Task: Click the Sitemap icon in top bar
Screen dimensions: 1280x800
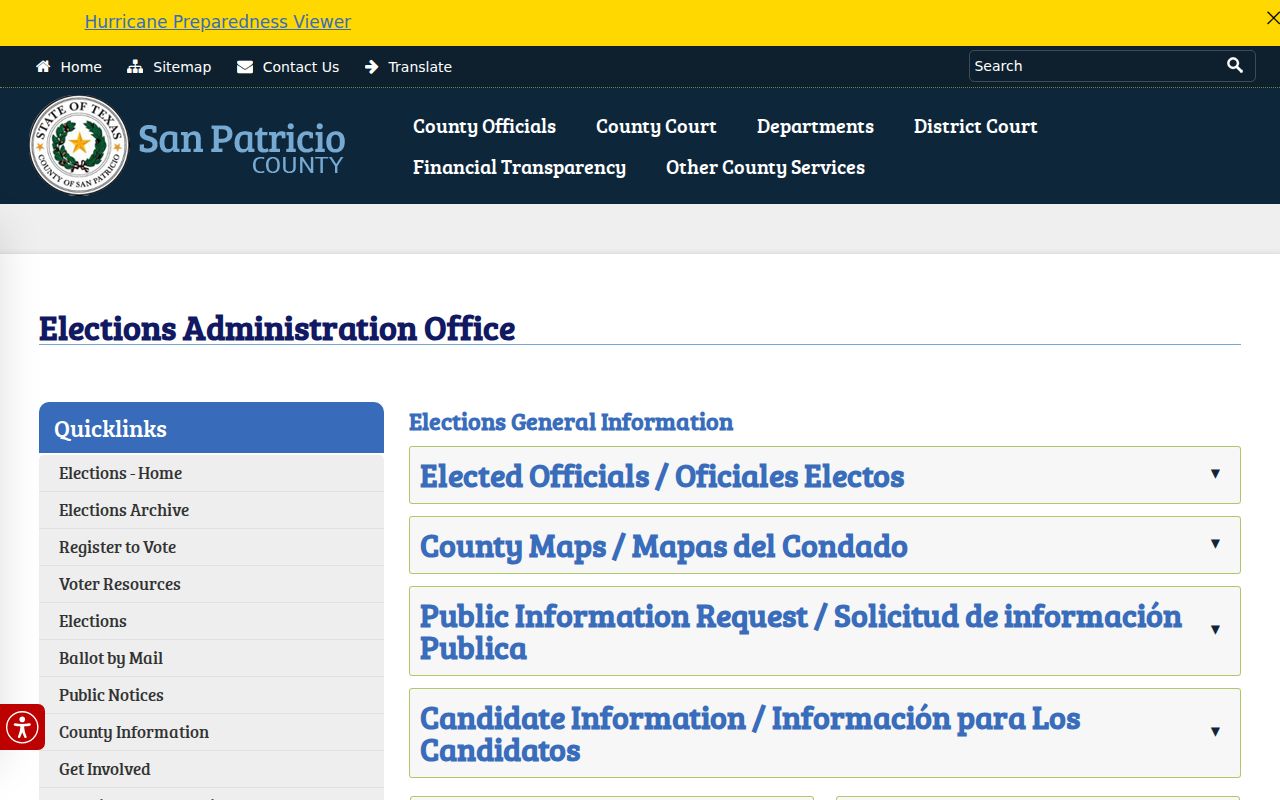Action: click(x=135, y=67)
